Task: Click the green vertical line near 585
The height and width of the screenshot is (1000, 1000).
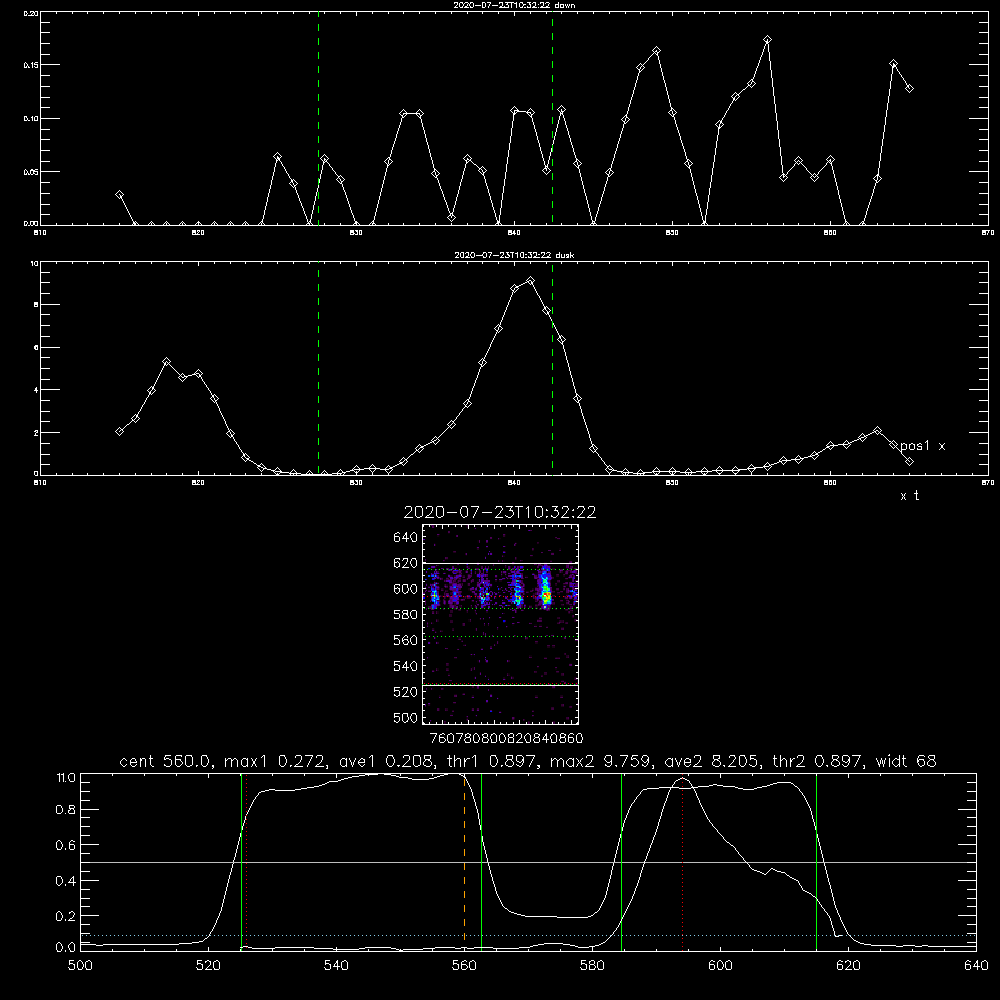Action: coord(621,861)
